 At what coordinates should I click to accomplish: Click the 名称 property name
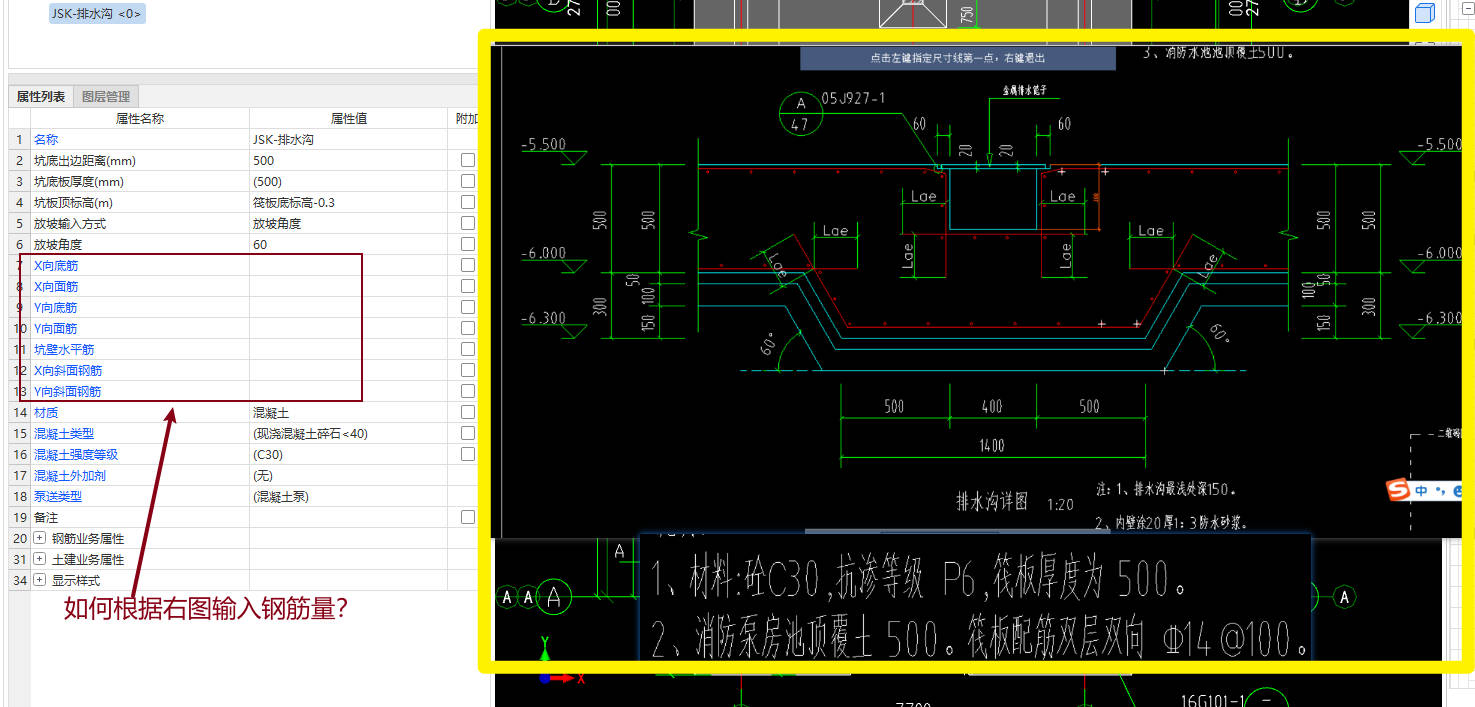46,139
